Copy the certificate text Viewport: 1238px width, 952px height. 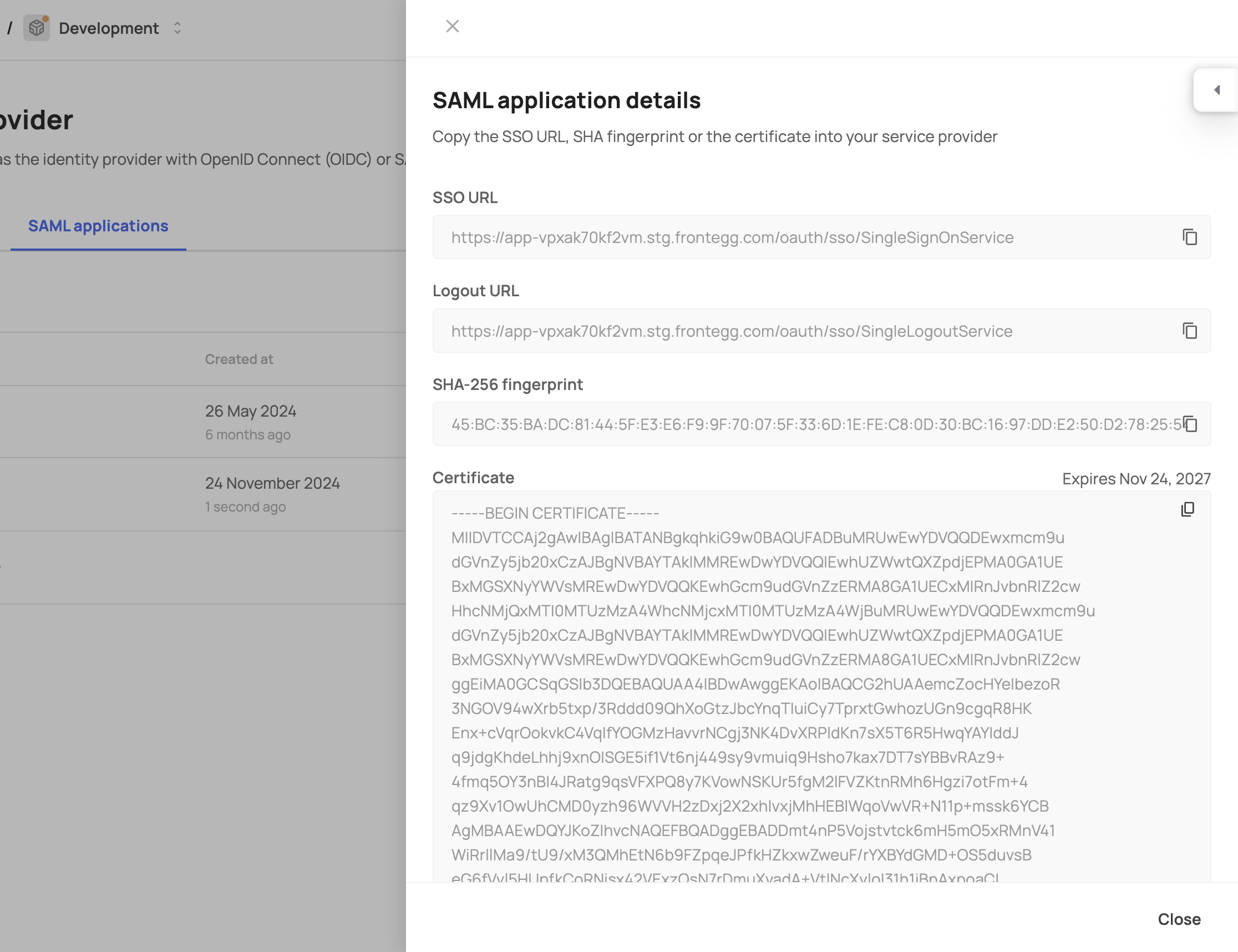coord(1188,509)
